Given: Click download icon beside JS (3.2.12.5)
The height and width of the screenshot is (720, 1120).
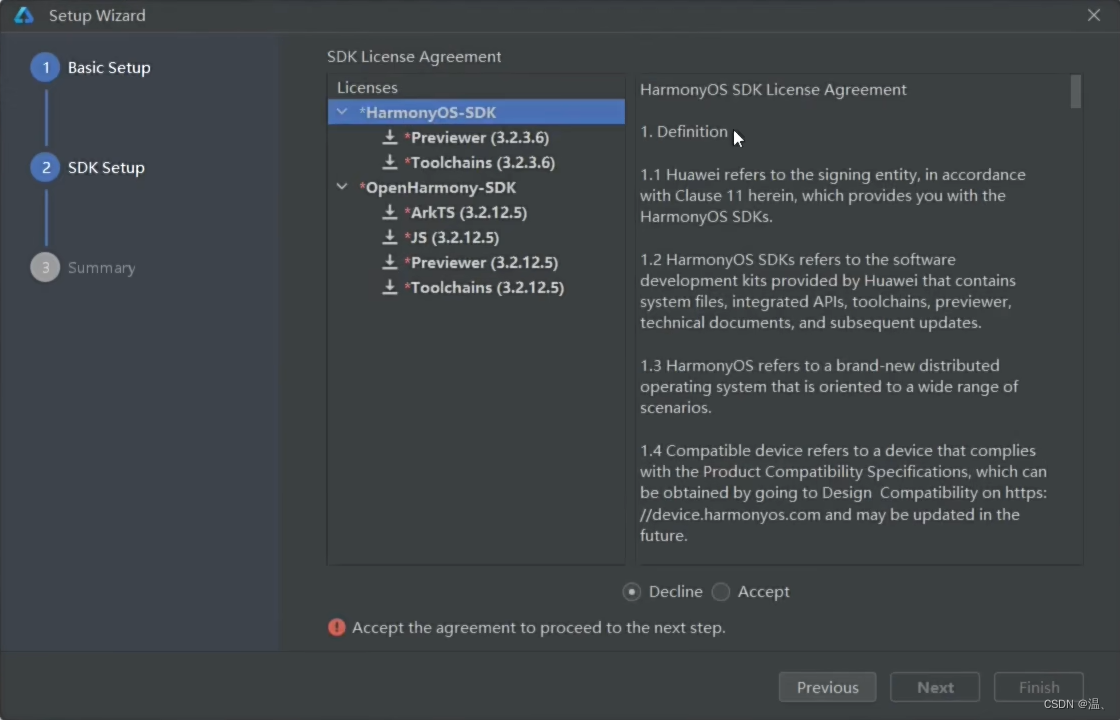Looking at the screenshot, I should pyautogui.click(x=389, y=237).
